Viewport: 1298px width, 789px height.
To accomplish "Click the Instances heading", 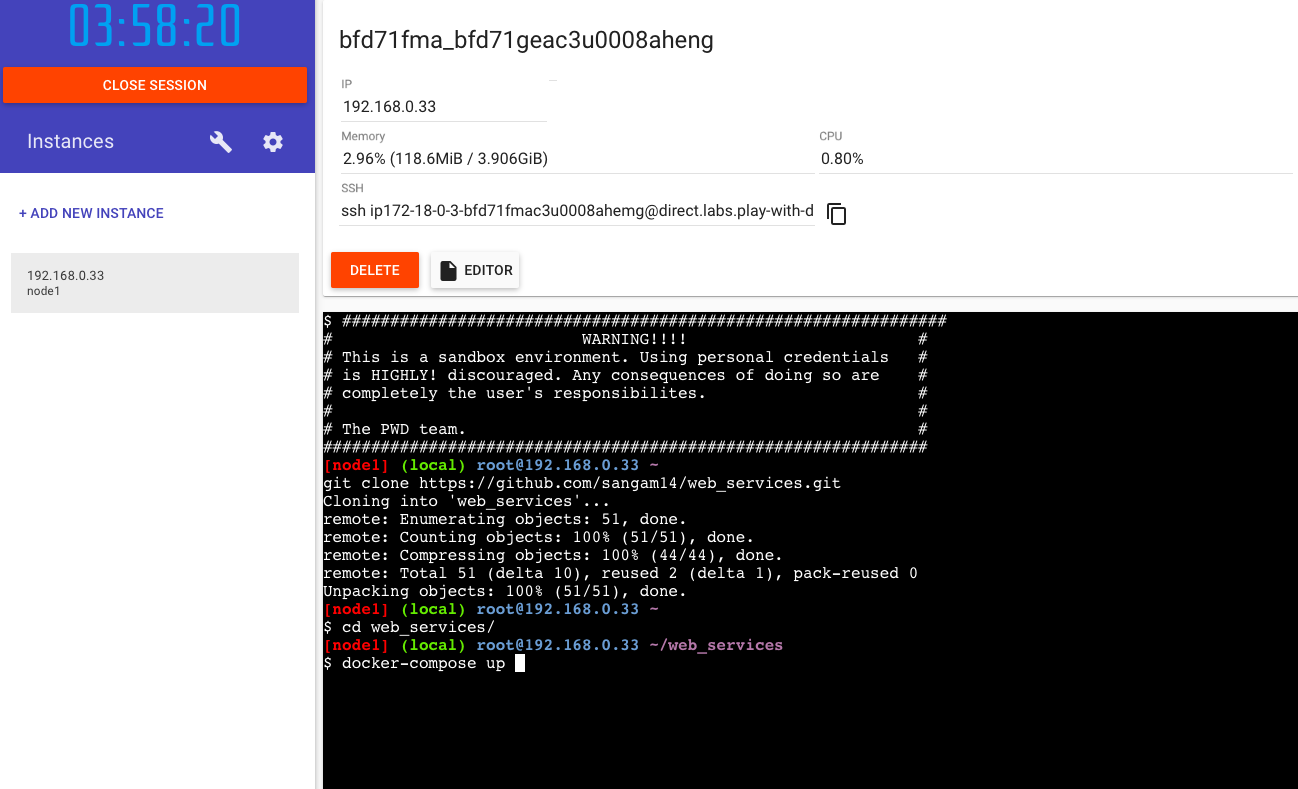I will coord(70,142).
